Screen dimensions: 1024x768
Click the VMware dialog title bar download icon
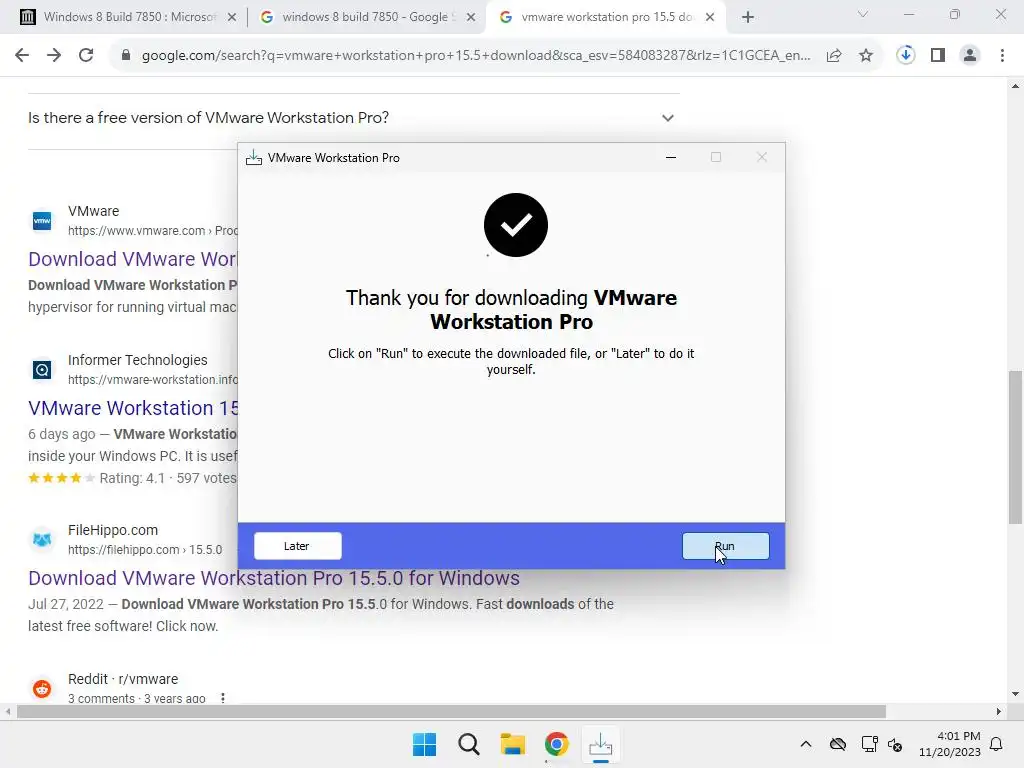[253, 157]
